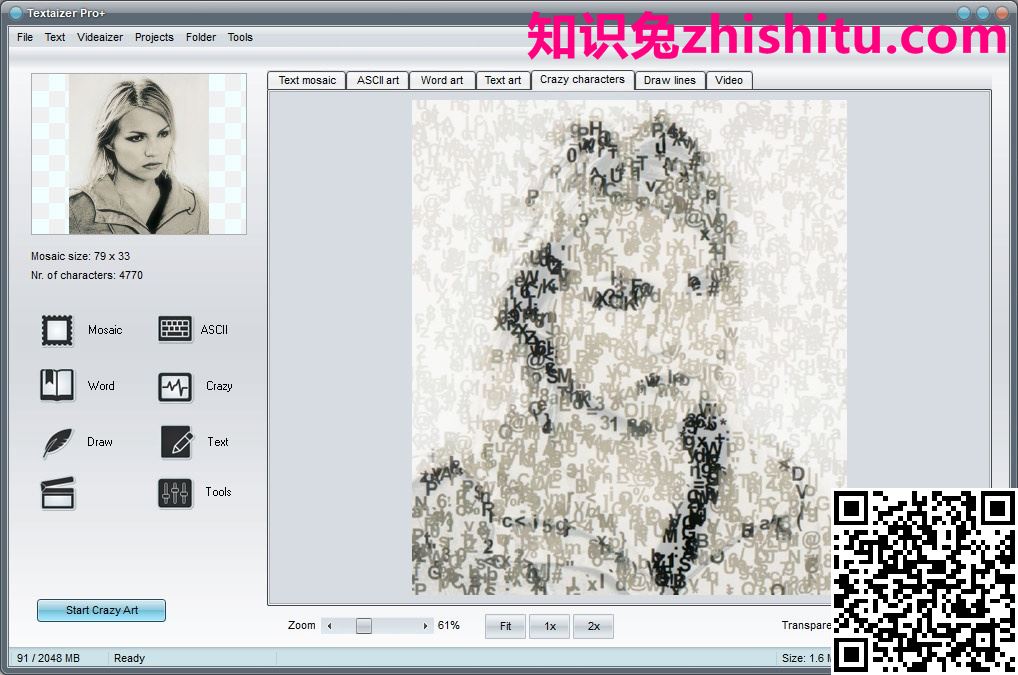Screen dimensions: 1018x675
Task: Switch to the Text art tab
Action: coord(503,80)
